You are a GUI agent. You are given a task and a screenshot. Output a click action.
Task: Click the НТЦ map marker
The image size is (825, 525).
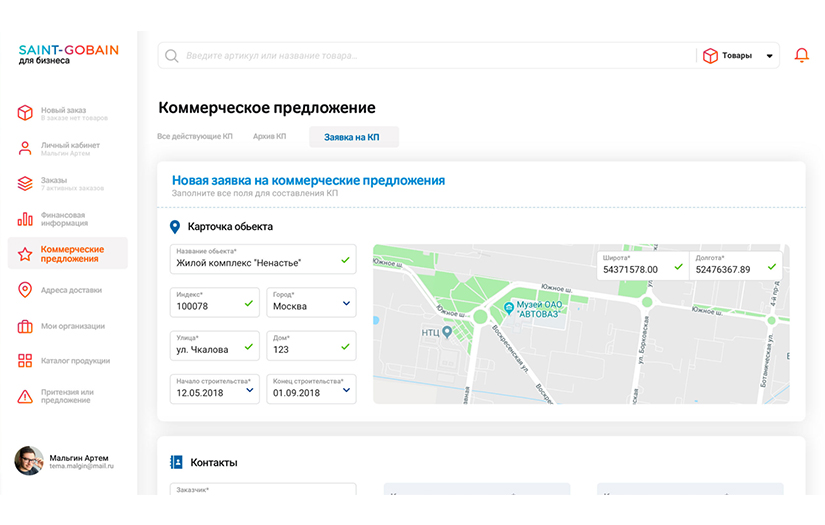coord(447,332)
